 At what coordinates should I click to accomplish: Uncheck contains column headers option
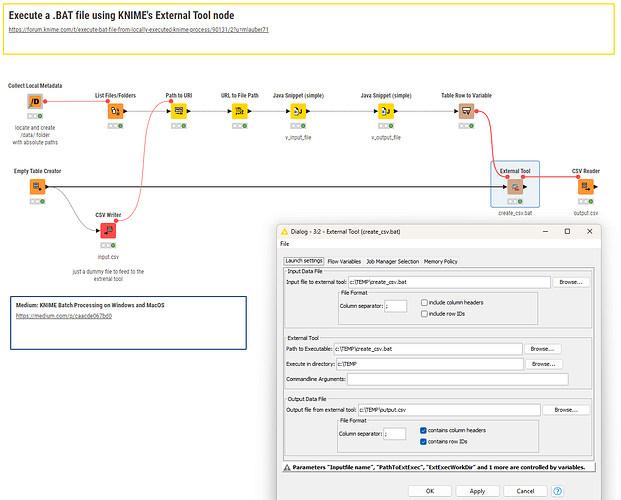[x=425, y=429]
